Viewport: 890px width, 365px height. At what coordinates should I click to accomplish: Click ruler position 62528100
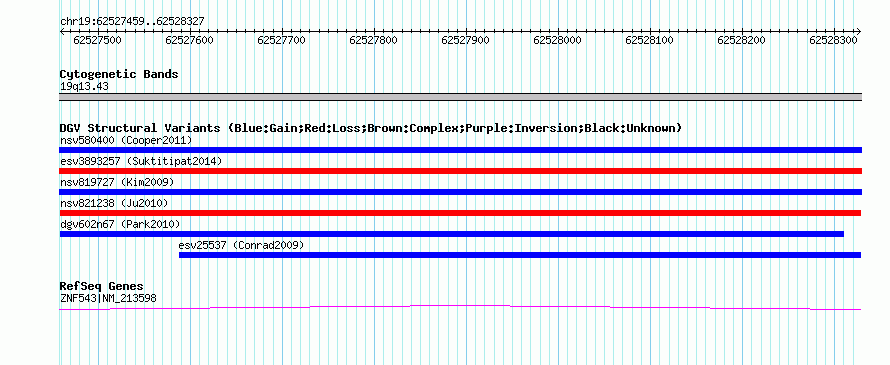tap(649, 40)
